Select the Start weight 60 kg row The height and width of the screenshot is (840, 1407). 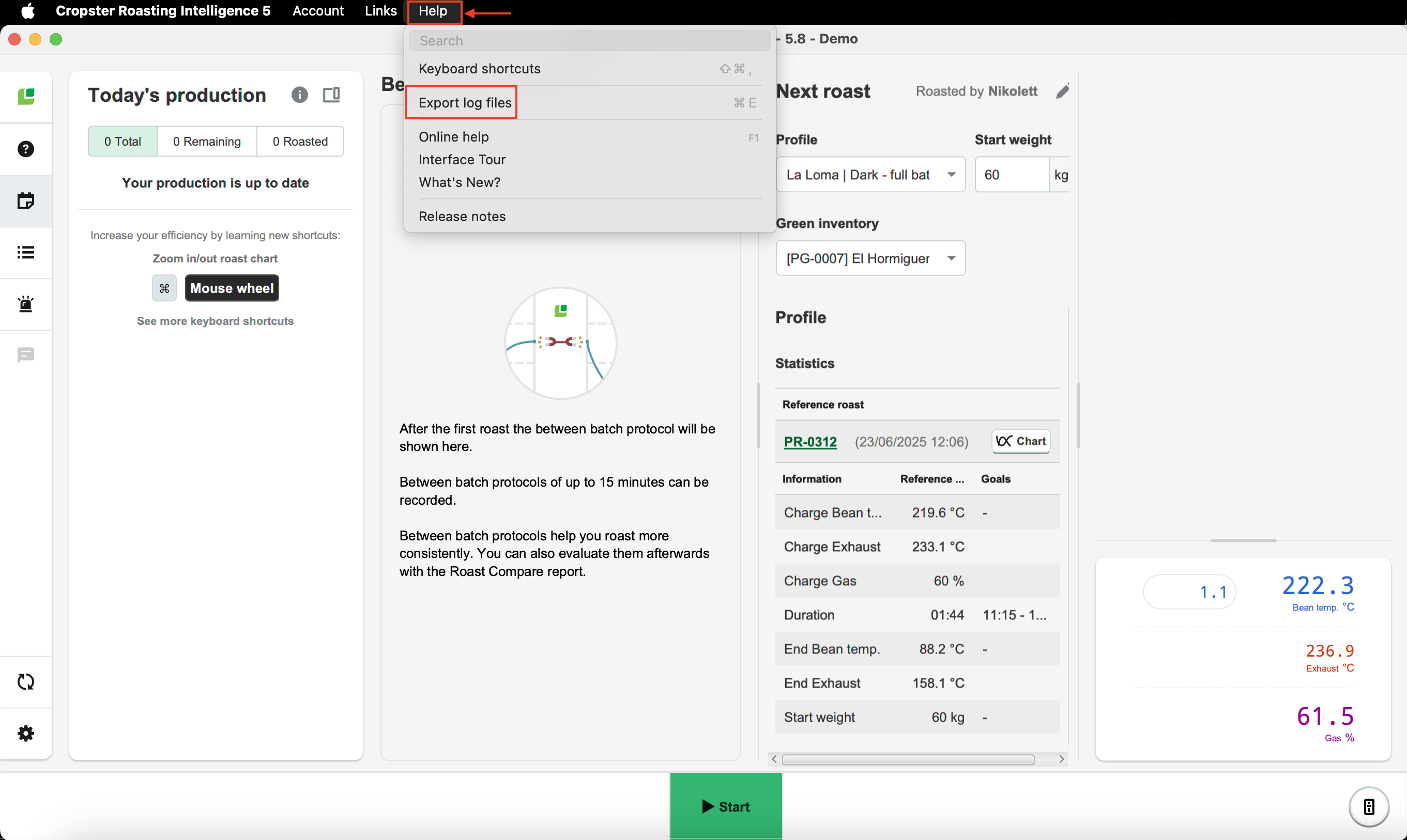[x=917, y=717]
